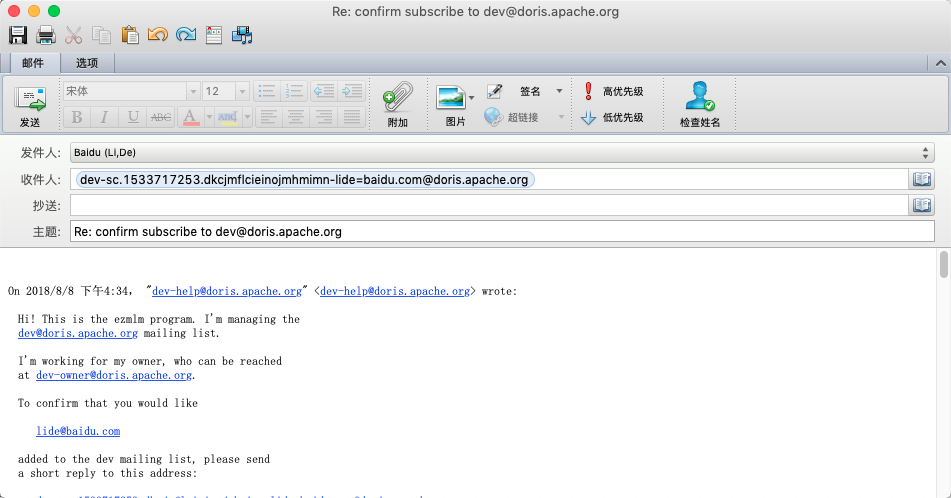Expand the 签名 signature dropdown
The height and width of the screenshot is (498, 951).
coord(559,91)
